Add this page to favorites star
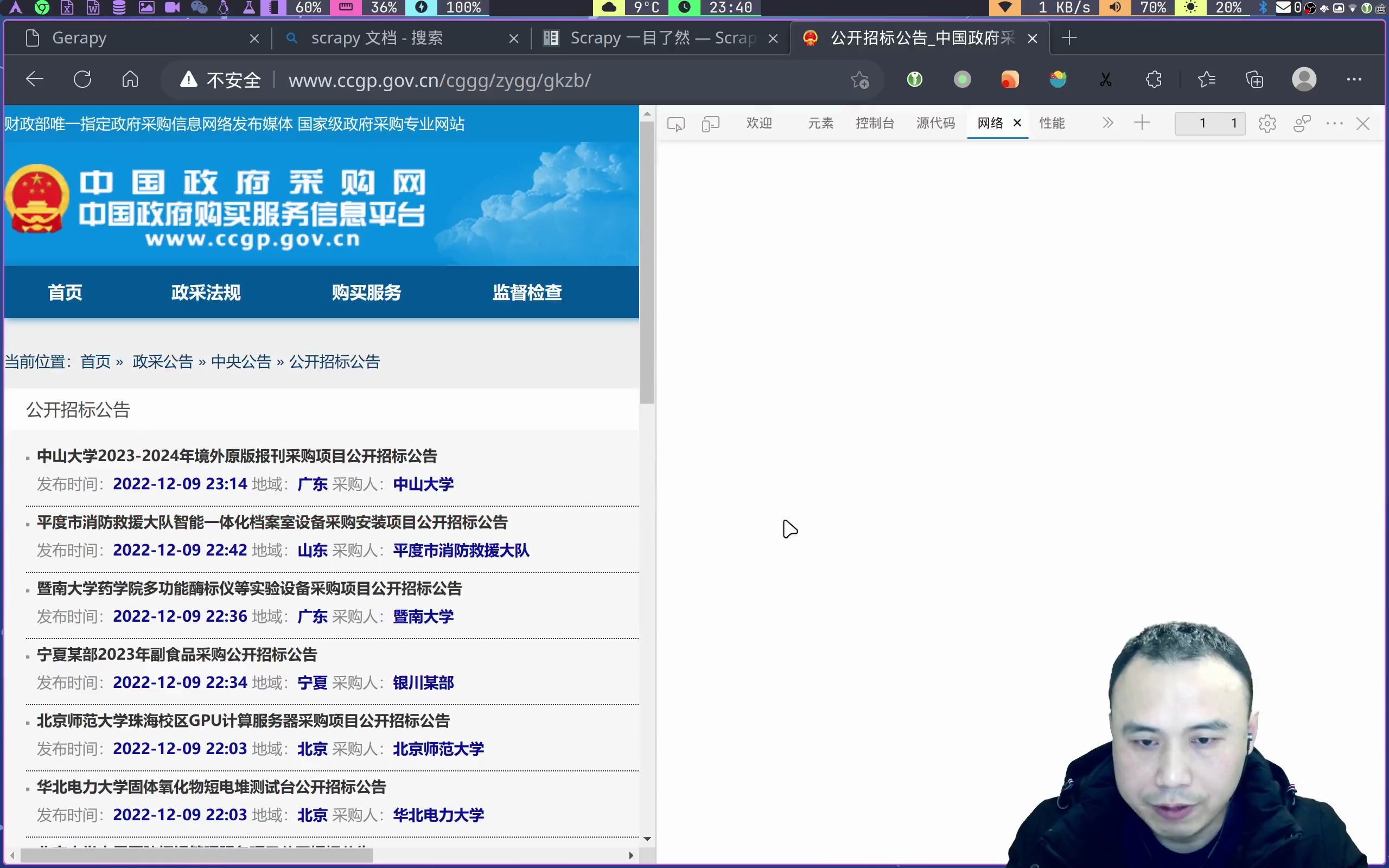Image resolution: width=1389 pixels, height=868 pixels. pos(859,79)
